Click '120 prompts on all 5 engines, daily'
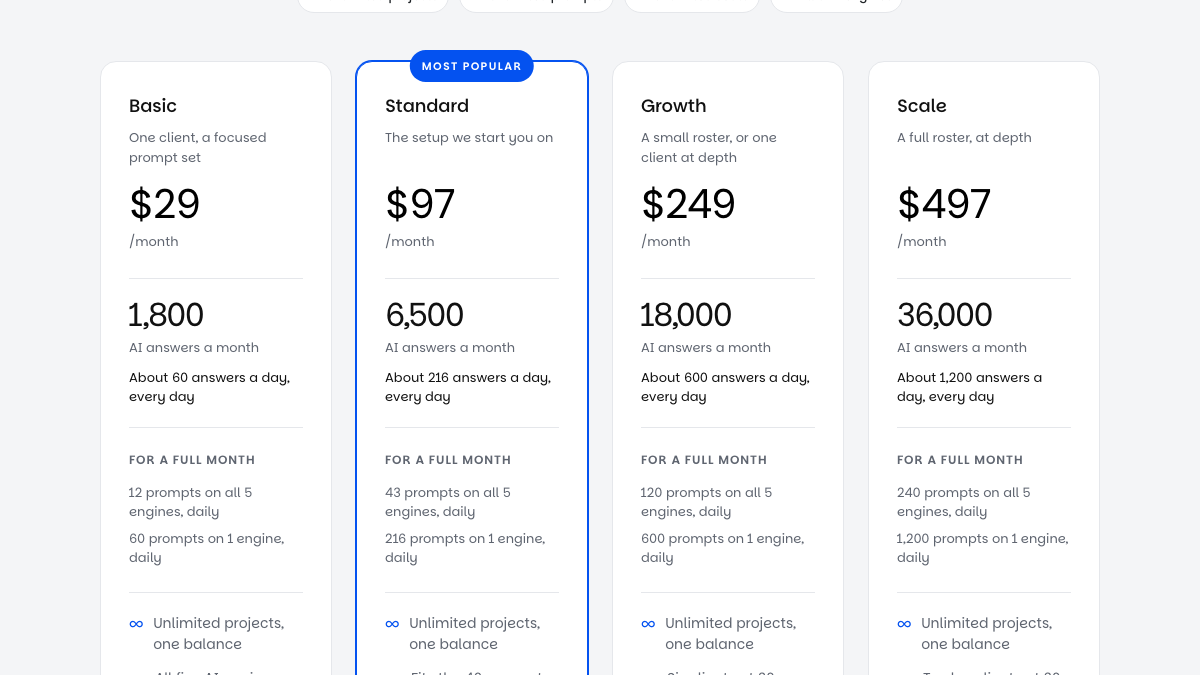Viewport: 1200px width, 675px height. coord(707,502)
